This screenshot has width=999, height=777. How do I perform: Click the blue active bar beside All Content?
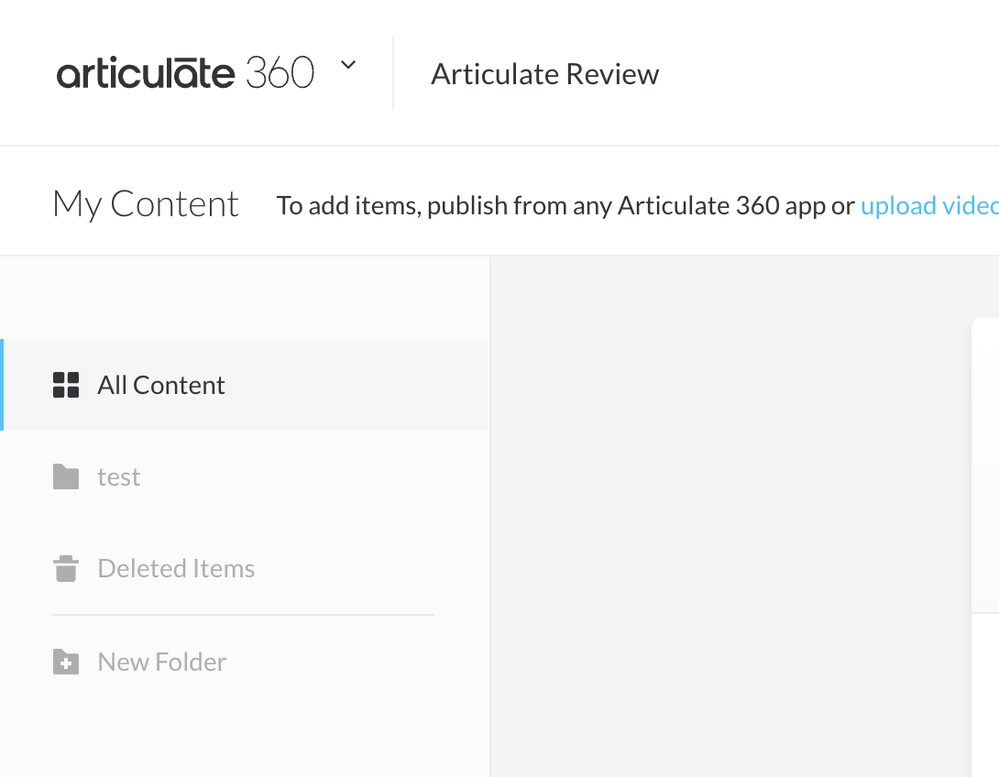[2, 385]
